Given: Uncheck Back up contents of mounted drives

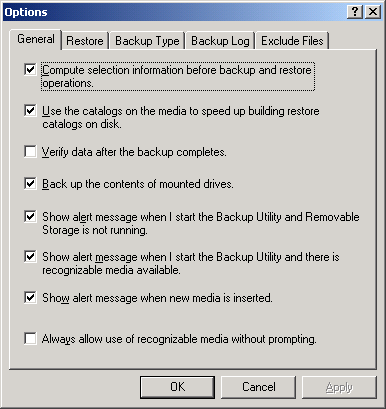Looking at the screenshot, I should [30, 183].
